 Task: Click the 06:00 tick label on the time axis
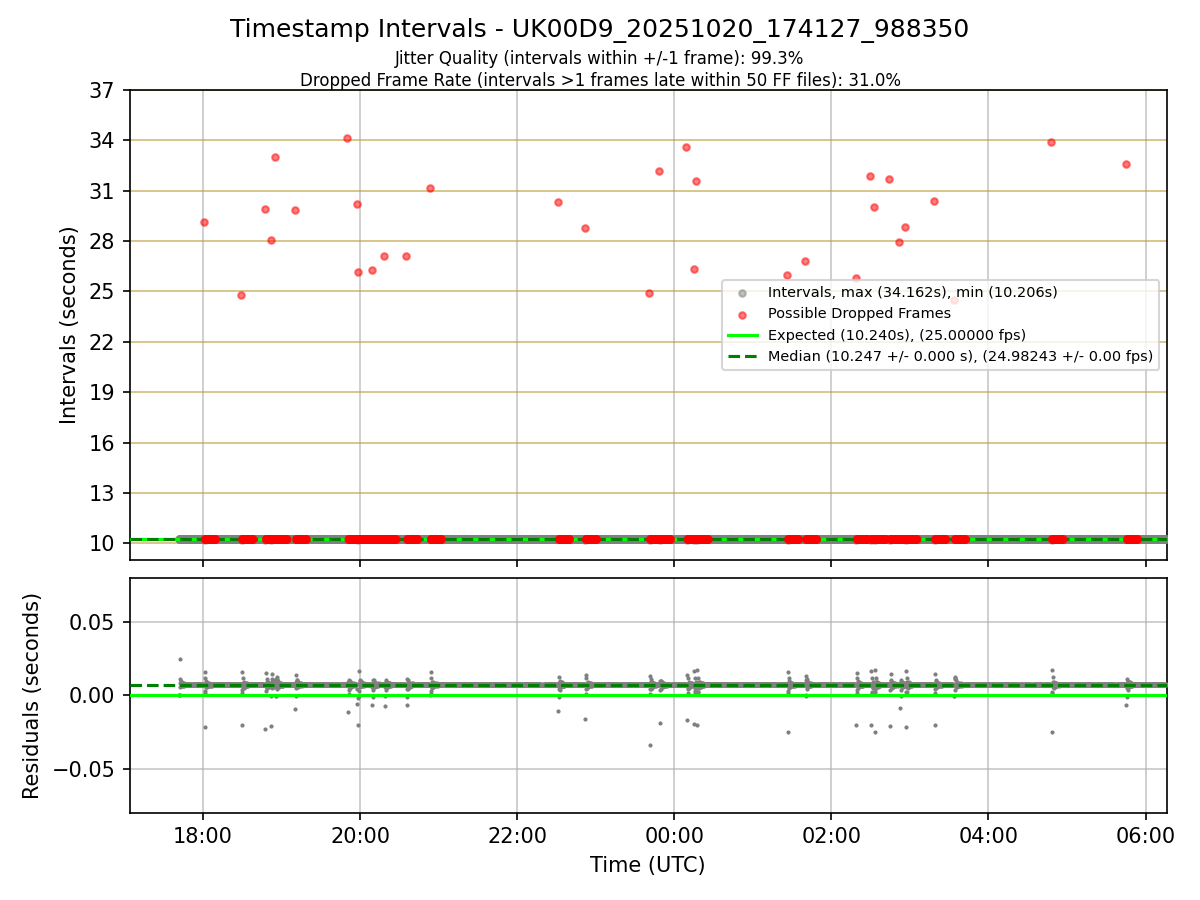pos(1145,834)
